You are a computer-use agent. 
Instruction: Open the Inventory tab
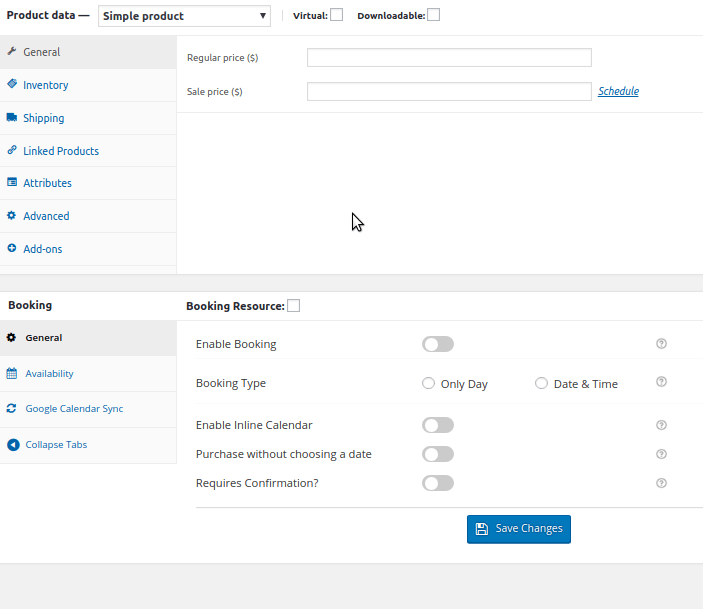pos(45,85)
